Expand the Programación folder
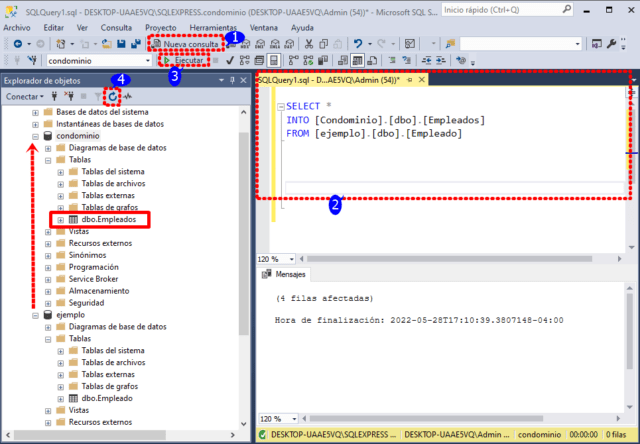The width and height of the screenshot is (640, 444). coord(48,267)
